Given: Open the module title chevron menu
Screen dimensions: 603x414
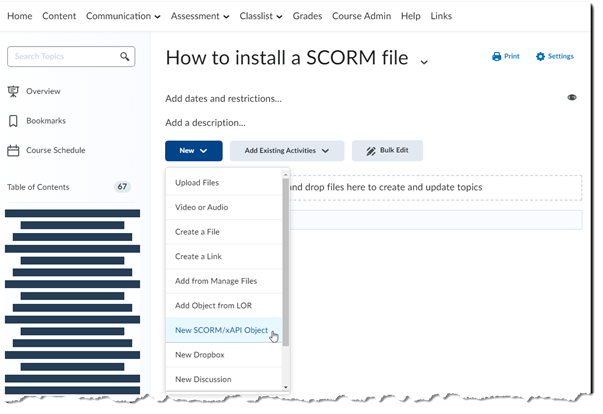Looking at the screenshot, I should [x=424, y=62].
